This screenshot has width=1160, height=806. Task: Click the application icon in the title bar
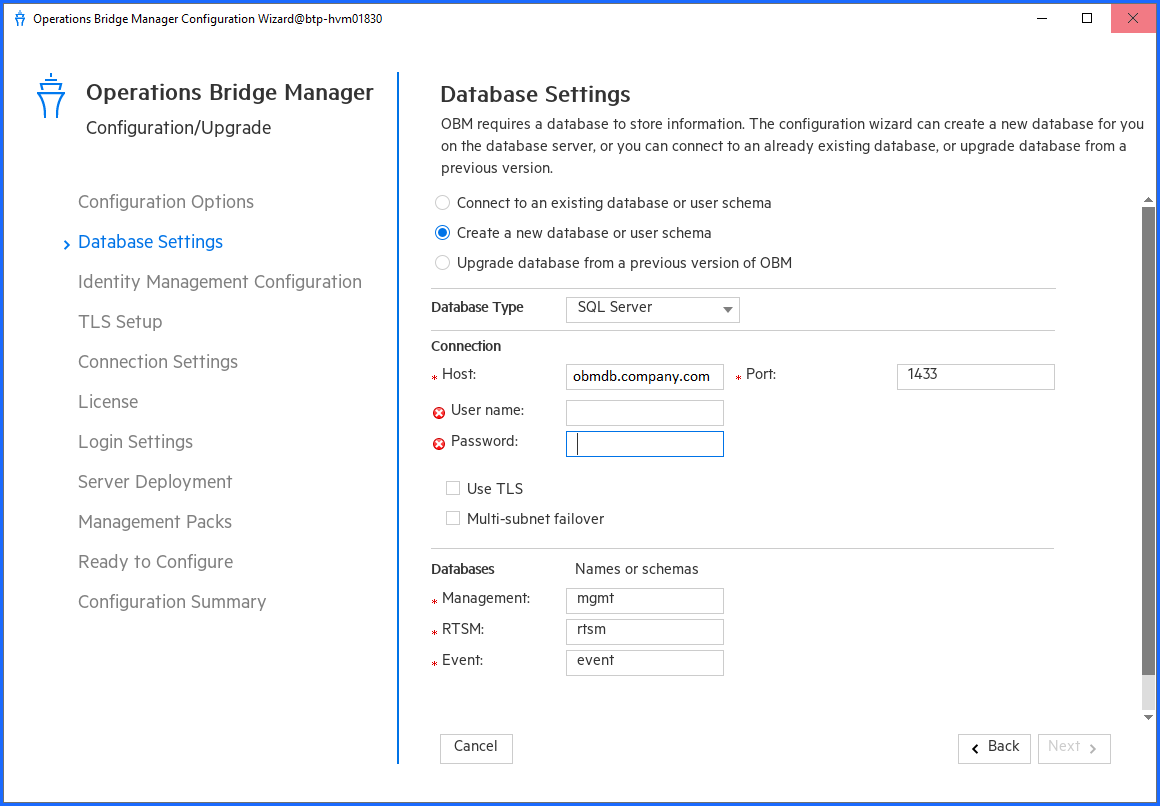click(x=19, y=18)
